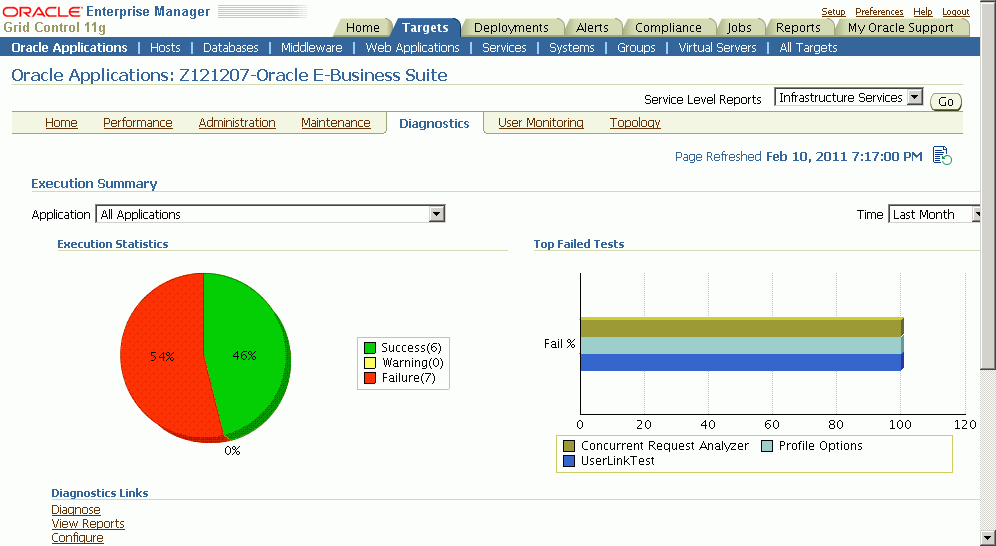Open the Configure link

tap(77, 538)
